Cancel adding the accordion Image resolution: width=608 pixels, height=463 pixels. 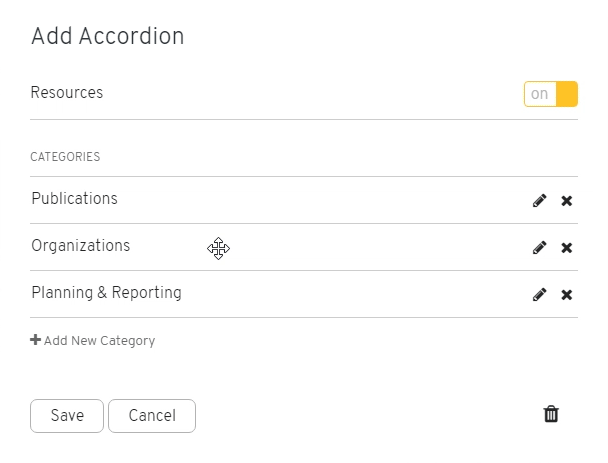(152, 416)
